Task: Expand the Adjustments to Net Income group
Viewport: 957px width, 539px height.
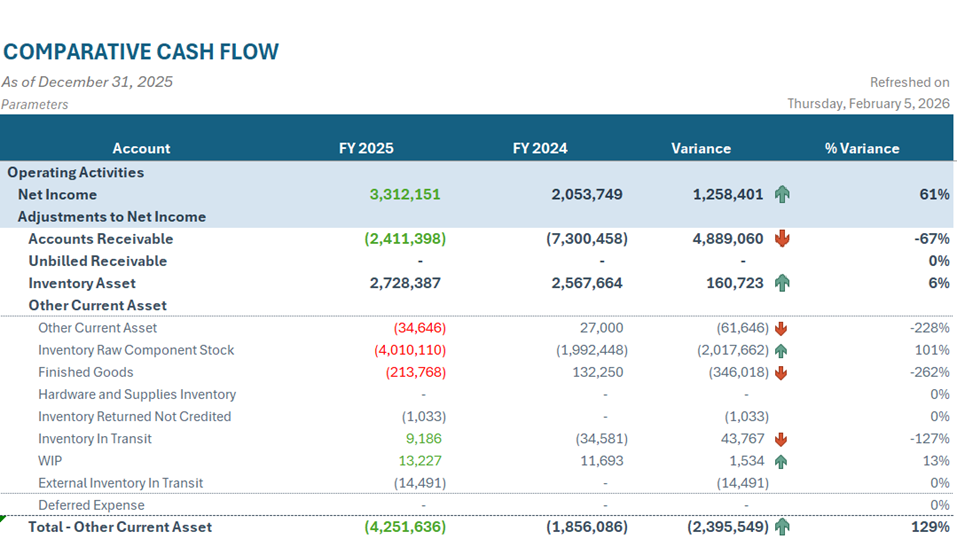Action: pos(112,217)
